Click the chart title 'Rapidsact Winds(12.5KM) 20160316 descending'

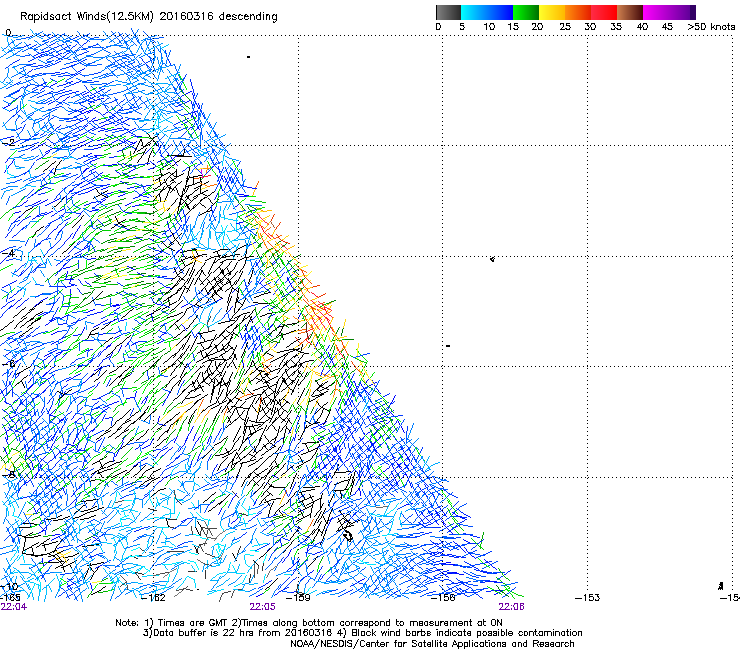[x=149, y=17]
